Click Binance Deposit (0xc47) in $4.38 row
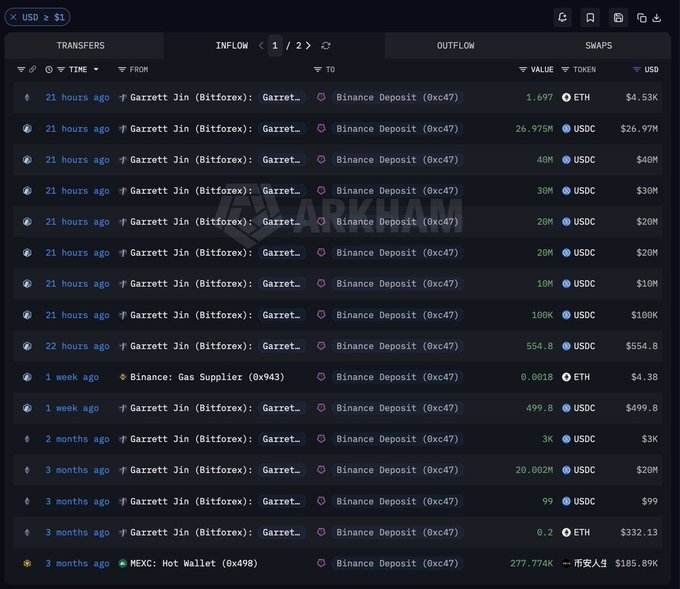Screen dimensions: 680x589 pyautogui.click(x=397, y=377)
